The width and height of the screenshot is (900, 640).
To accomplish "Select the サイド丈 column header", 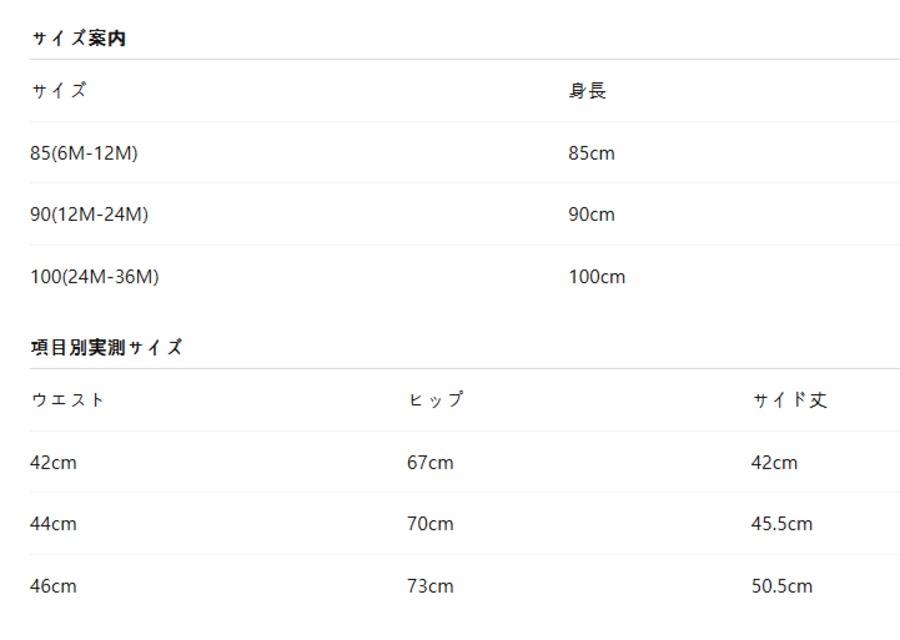I will (x=789, y=400).
